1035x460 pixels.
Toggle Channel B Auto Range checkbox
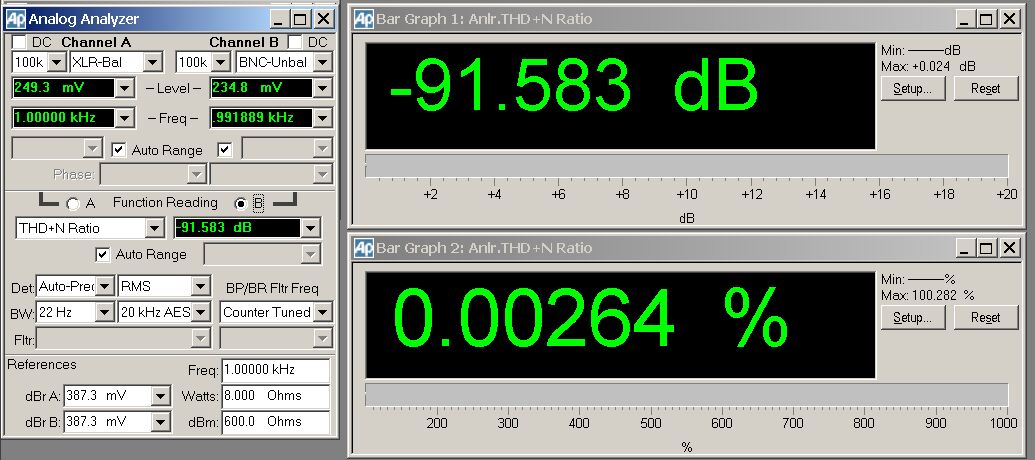click(x=225, y=150)
